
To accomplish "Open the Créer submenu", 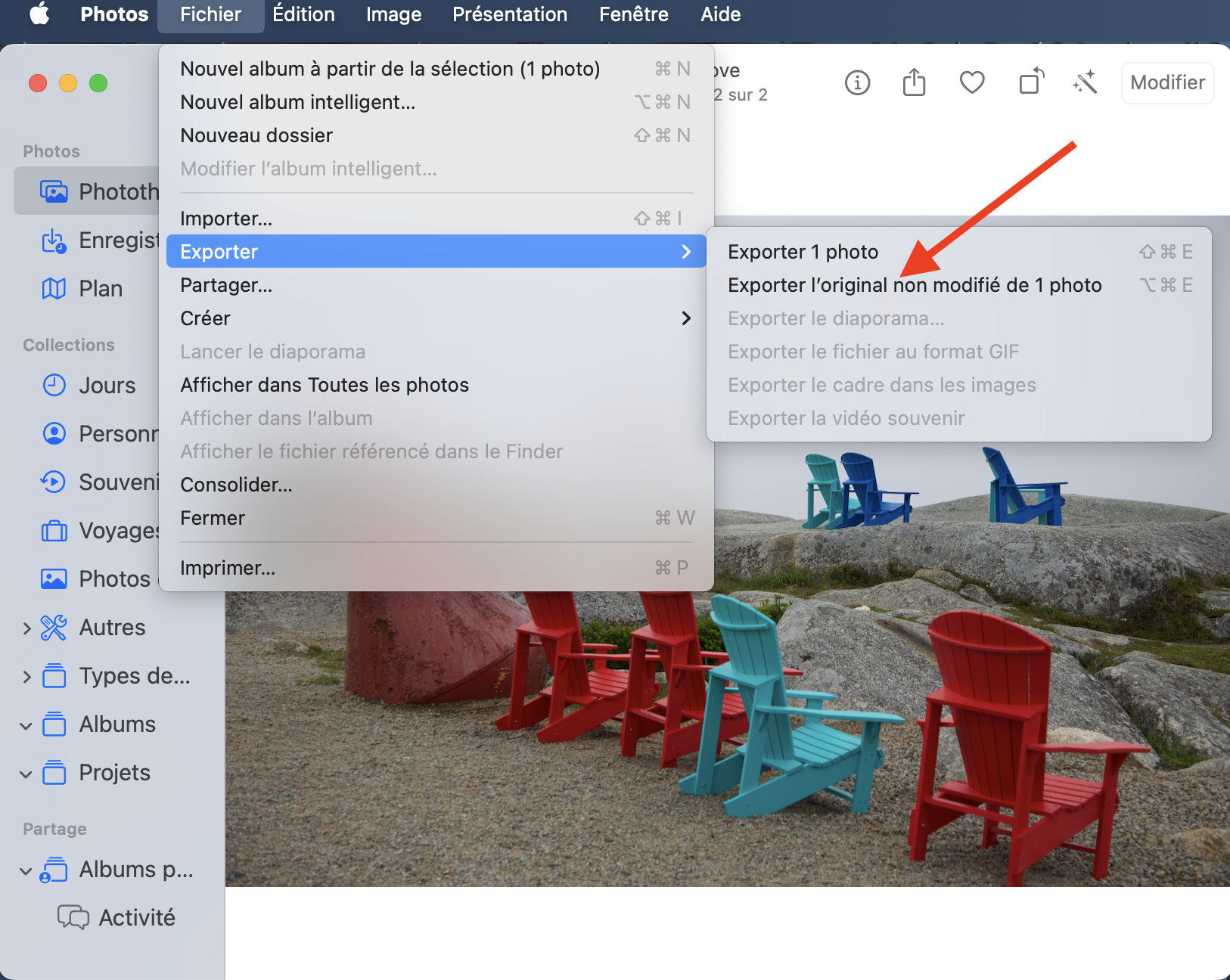I will [436, 318].
